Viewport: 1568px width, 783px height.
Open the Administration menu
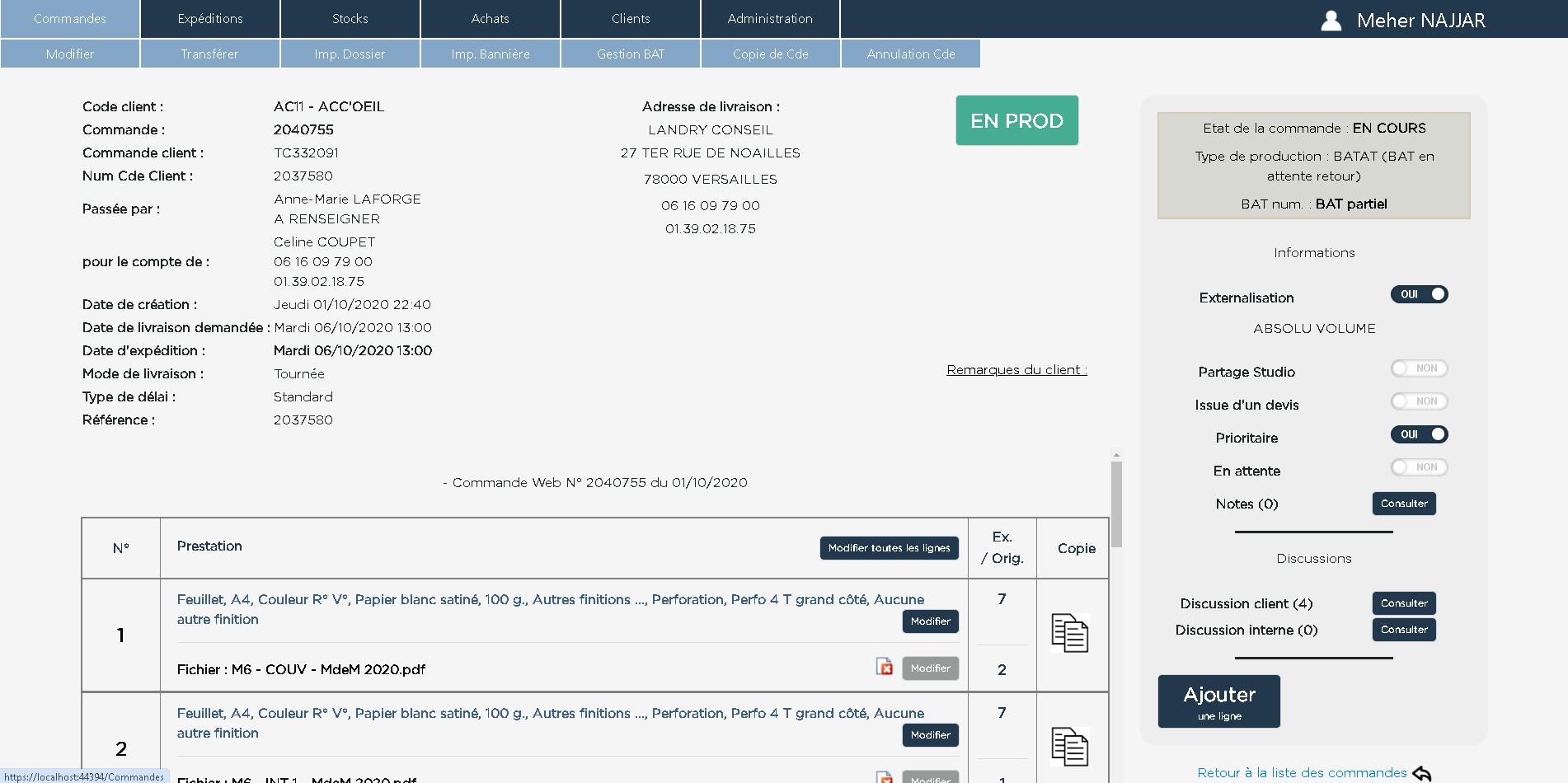click(x=769, y=18)
